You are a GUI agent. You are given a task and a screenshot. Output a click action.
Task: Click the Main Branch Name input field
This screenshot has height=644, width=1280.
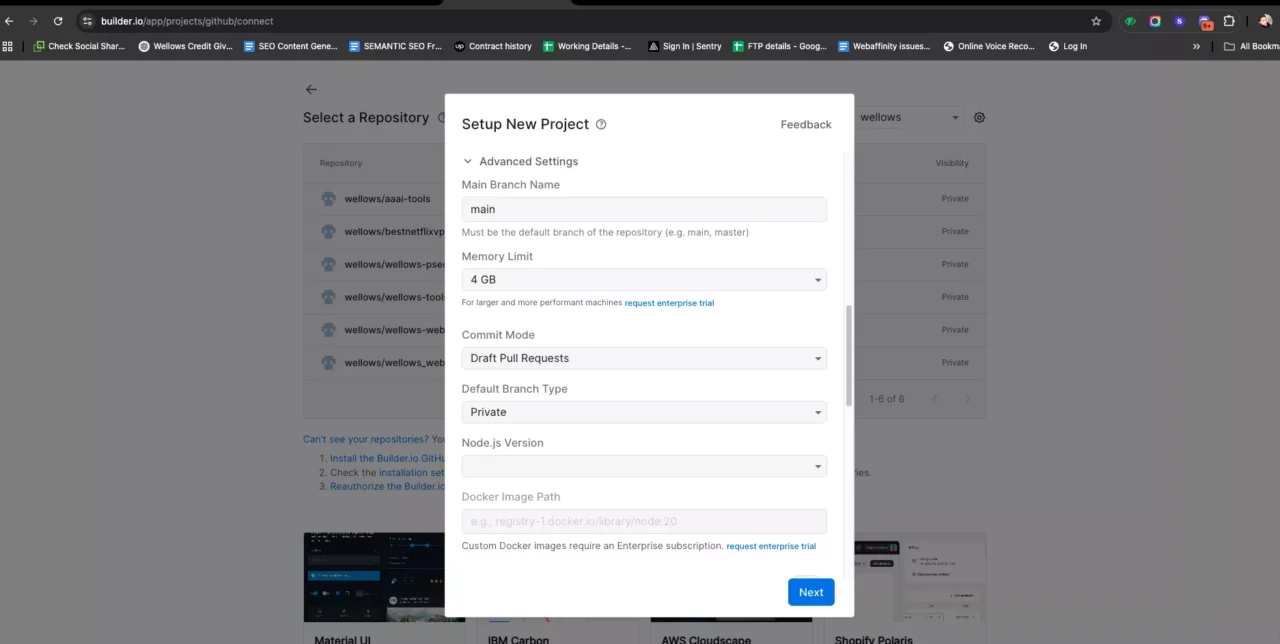point(644,209)
